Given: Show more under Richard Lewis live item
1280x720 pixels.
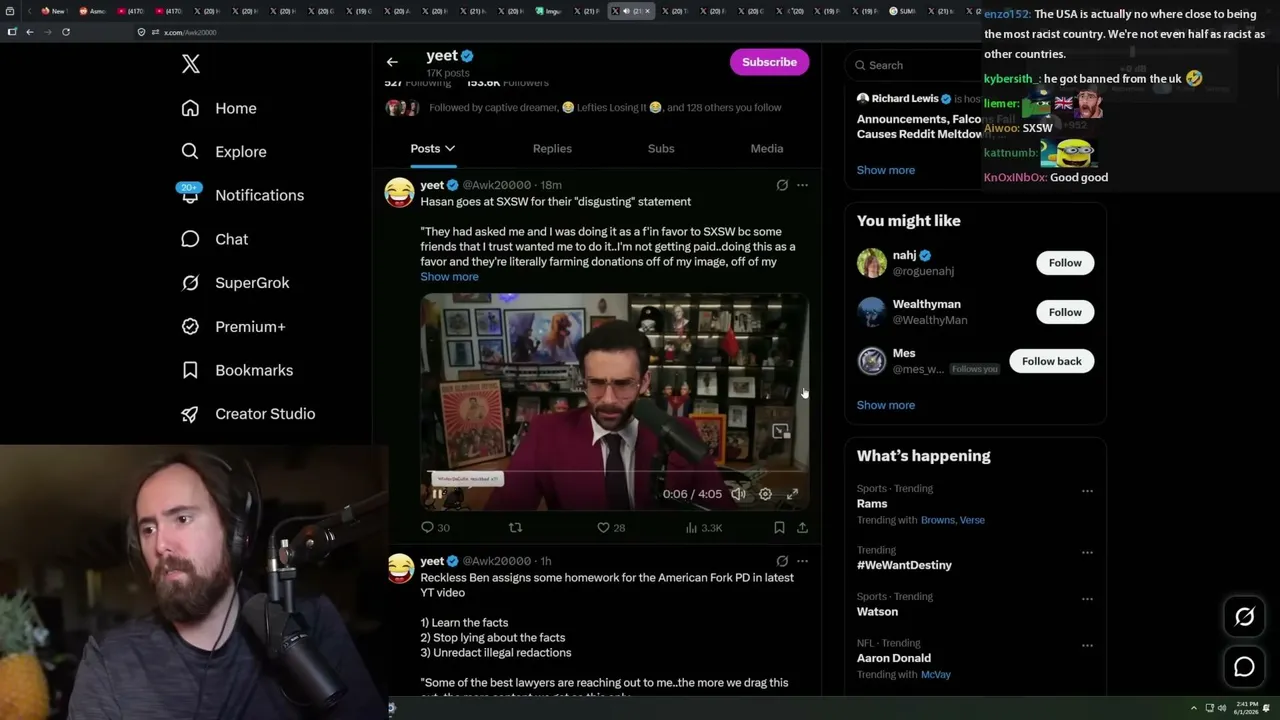Looking at the screenshot, I should 886,170.
